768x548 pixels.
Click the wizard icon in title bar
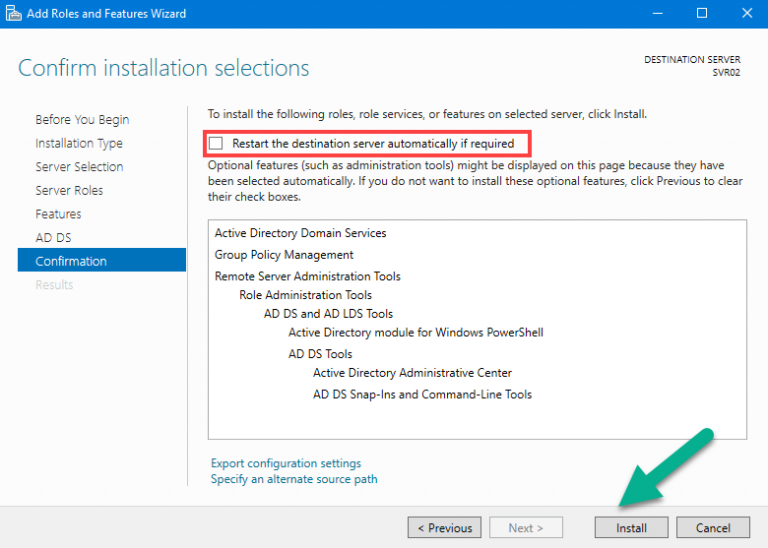(14, 13)
